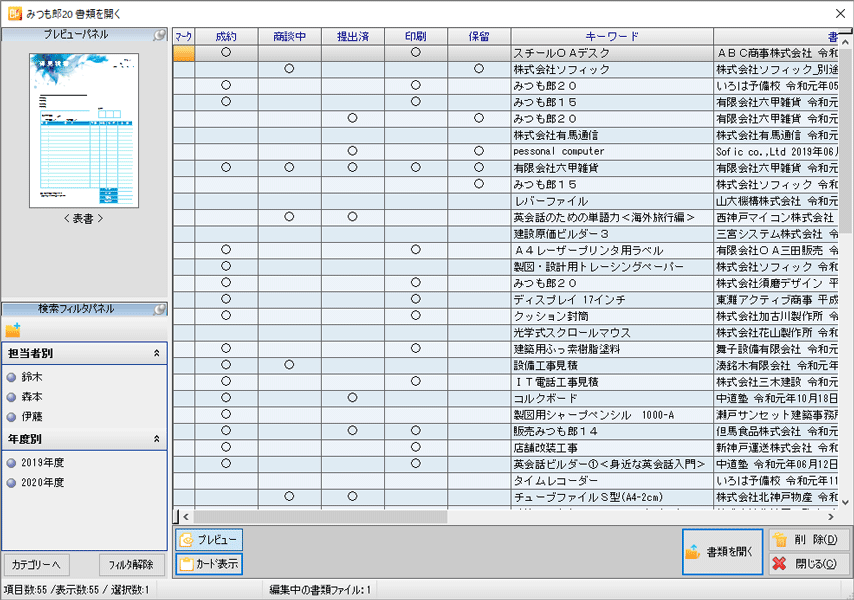The width and height of the screenshot is (854, 600).
Task: Click the みつも郎20 title bar application icon
Action: 14,13
